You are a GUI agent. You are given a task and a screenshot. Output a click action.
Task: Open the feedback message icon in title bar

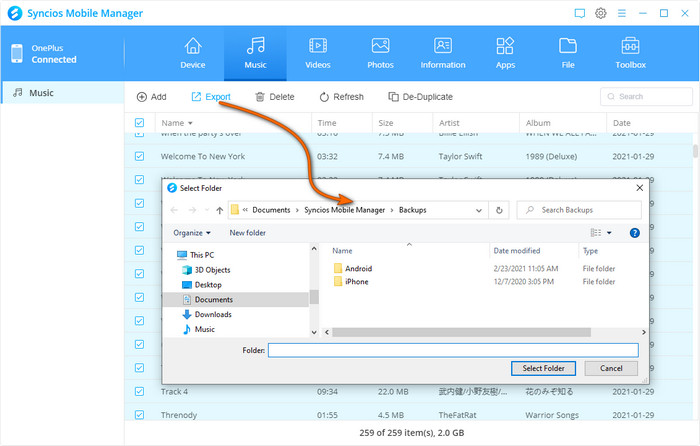pos(579,13)
